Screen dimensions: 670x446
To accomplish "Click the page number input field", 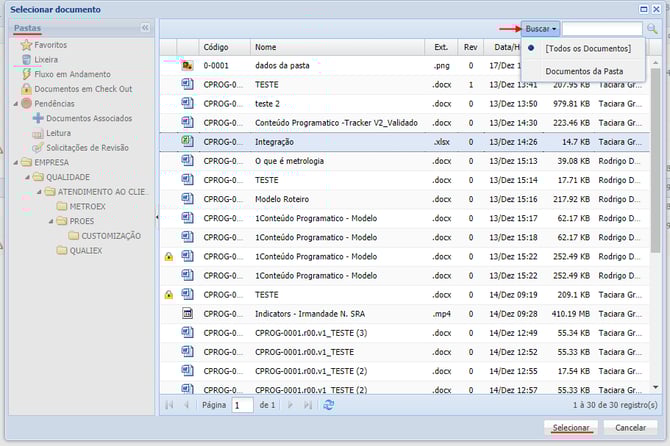I will tap(242, 405).
